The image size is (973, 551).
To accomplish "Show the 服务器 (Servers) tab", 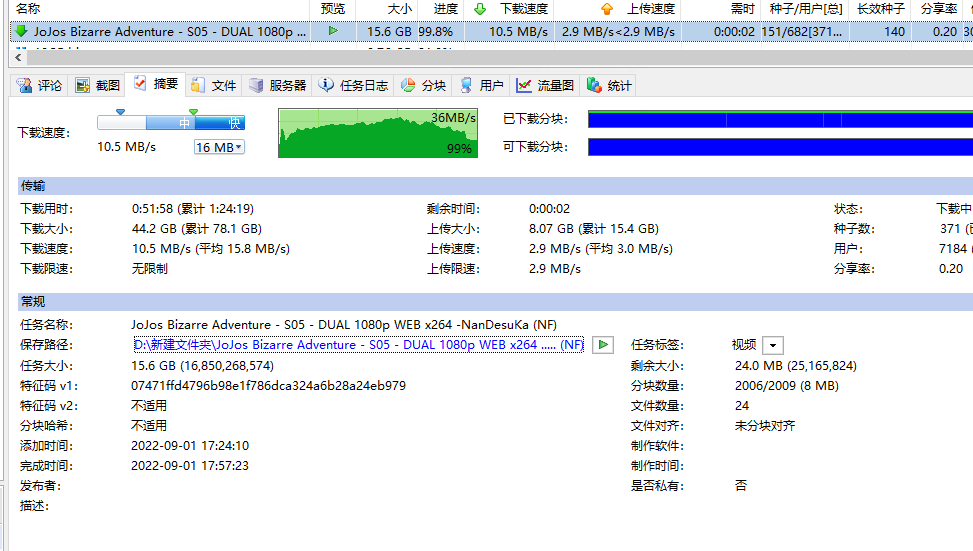I will pos(278,86).
